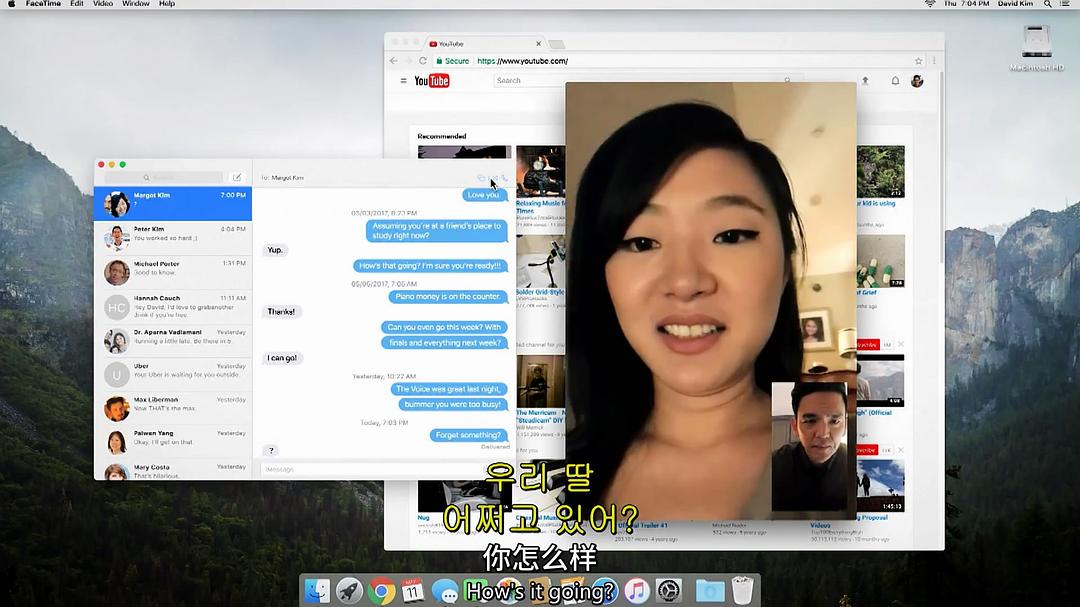Open the Paiwen Yang conversation
The image size is (1080, 607).
[x=173, y=441]
